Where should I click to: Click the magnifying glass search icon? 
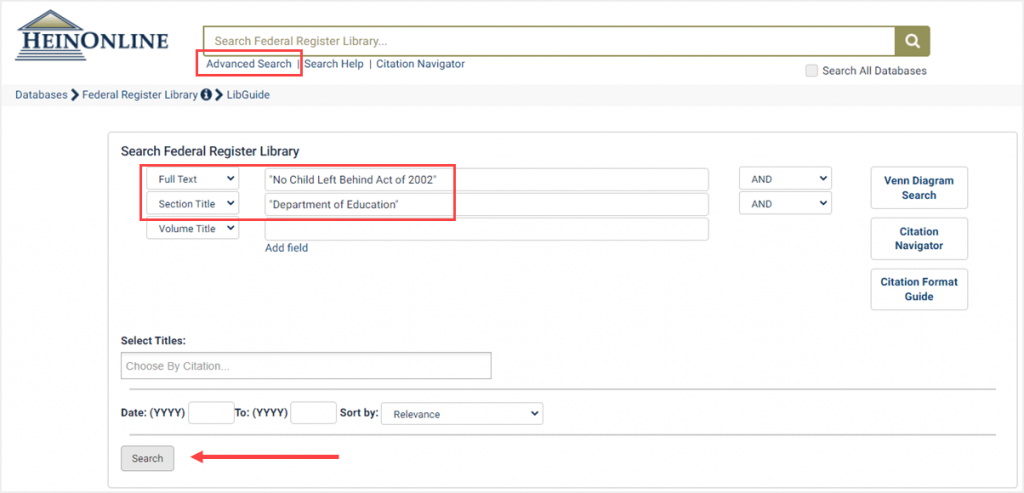coord(912,41)
